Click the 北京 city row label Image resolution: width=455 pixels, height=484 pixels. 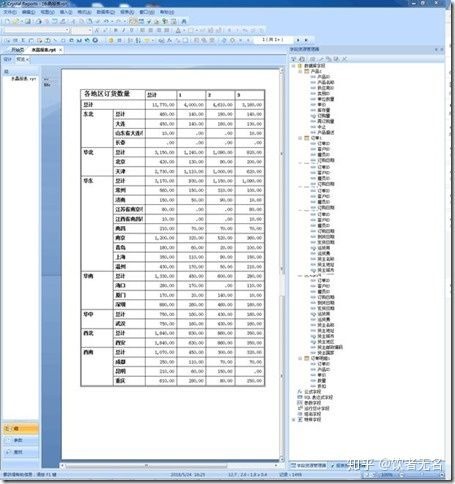click(x=120, y=162)
